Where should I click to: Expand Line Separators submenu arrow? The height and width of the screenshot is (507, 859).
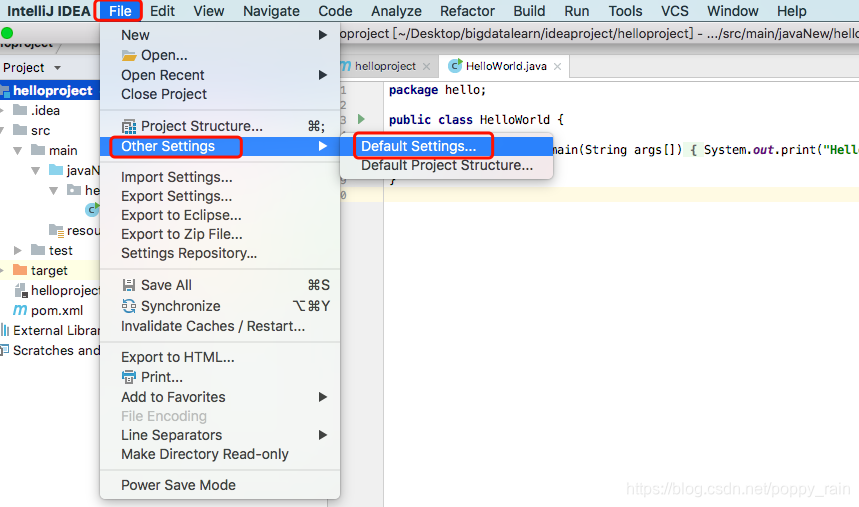(323, 435)
